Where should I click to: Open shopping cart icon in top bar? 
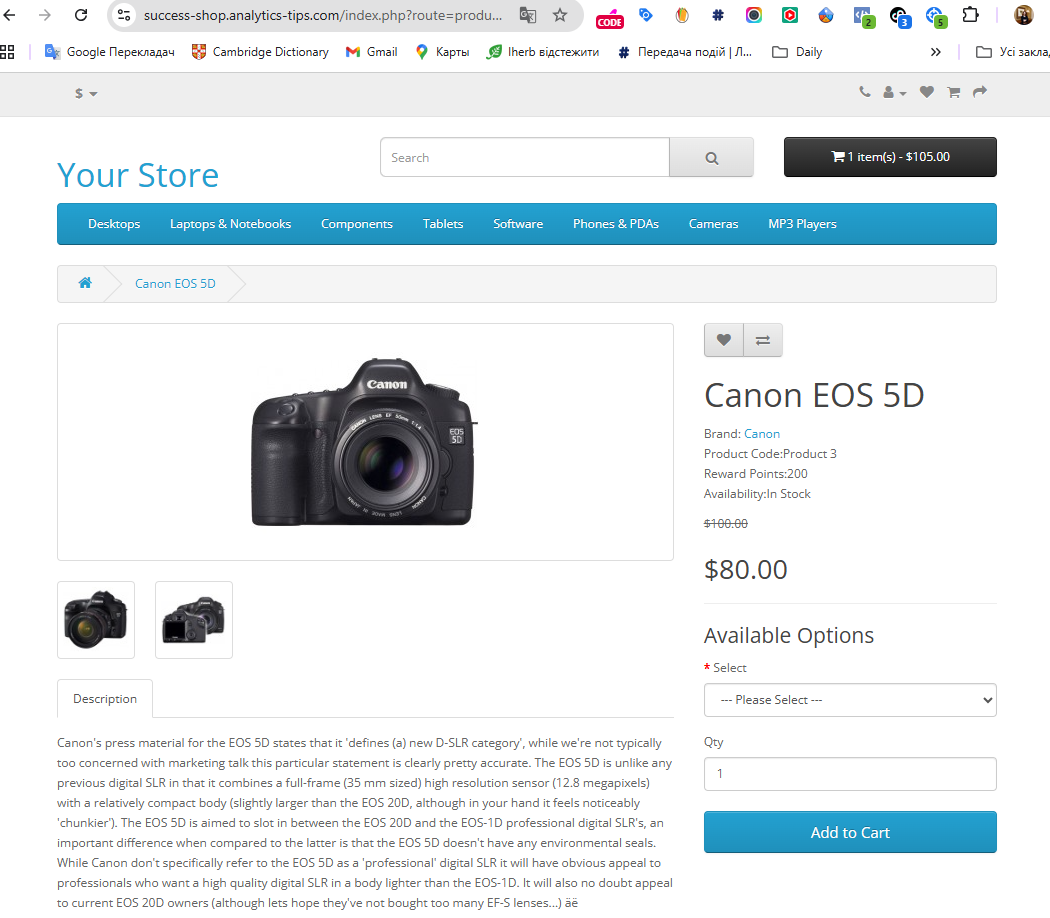(x=953, y=92)
